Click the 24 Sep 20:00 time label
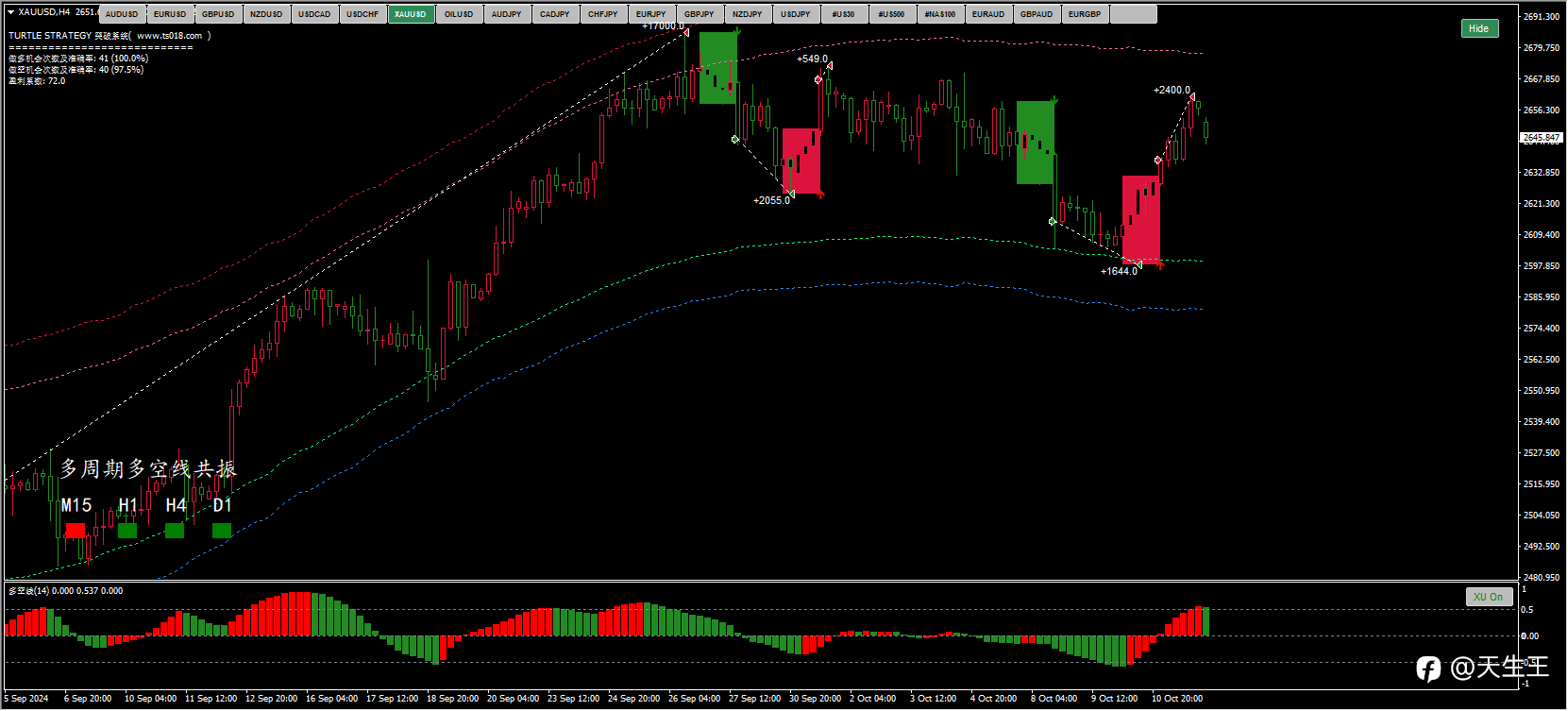 tap(633, 699)
